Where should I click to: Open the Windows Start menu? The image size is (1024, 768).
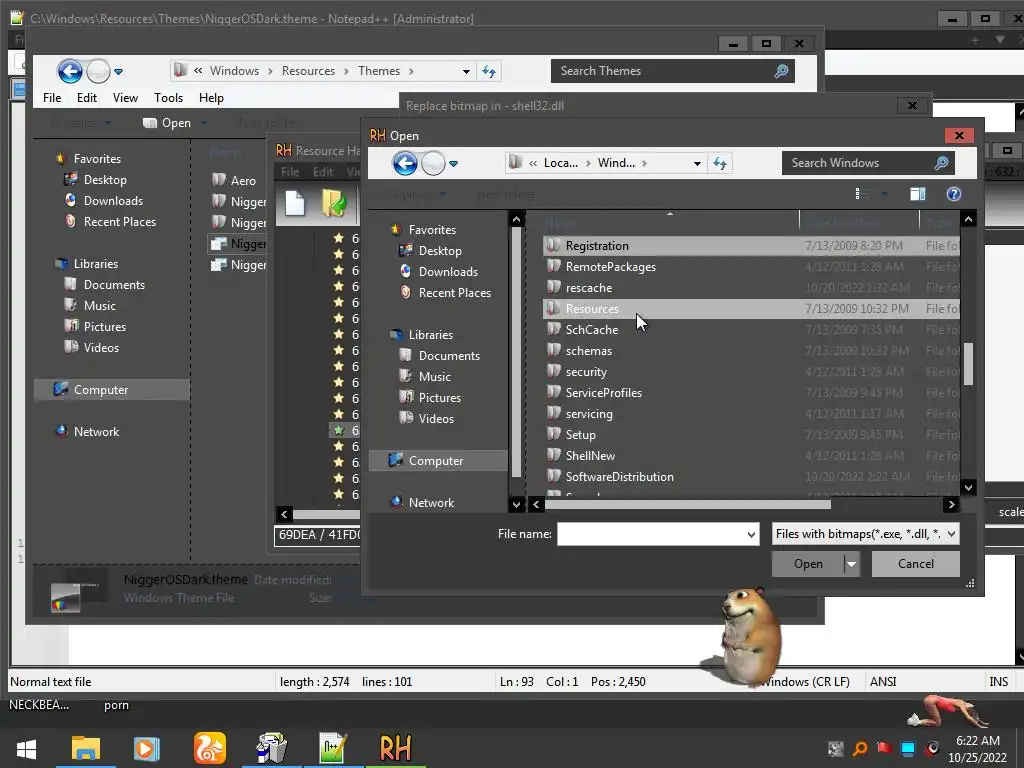tap(26, 748)
